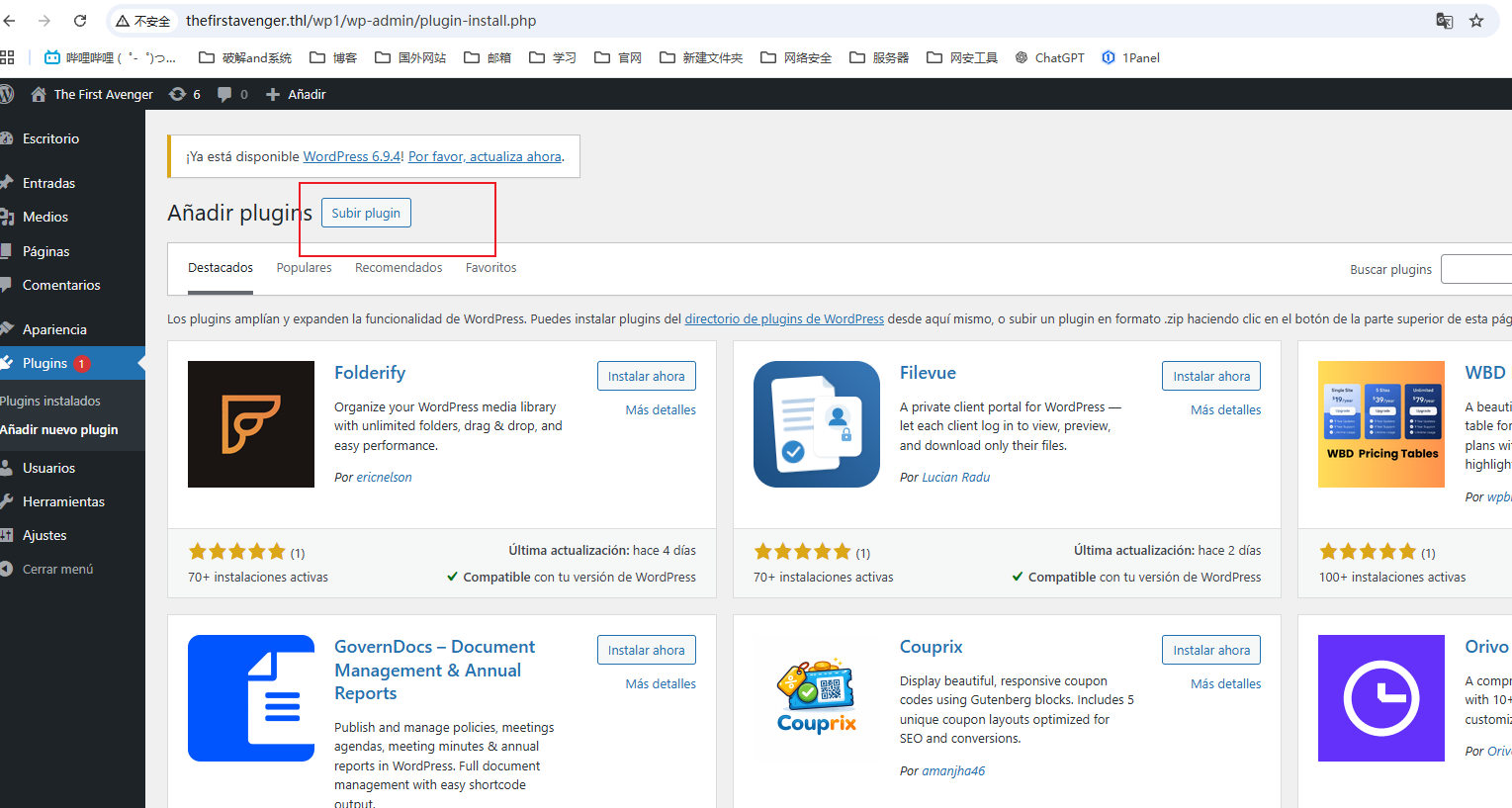
Task: Click the 'Por favor, actualiza ahora' link
Action: (485, 156)
